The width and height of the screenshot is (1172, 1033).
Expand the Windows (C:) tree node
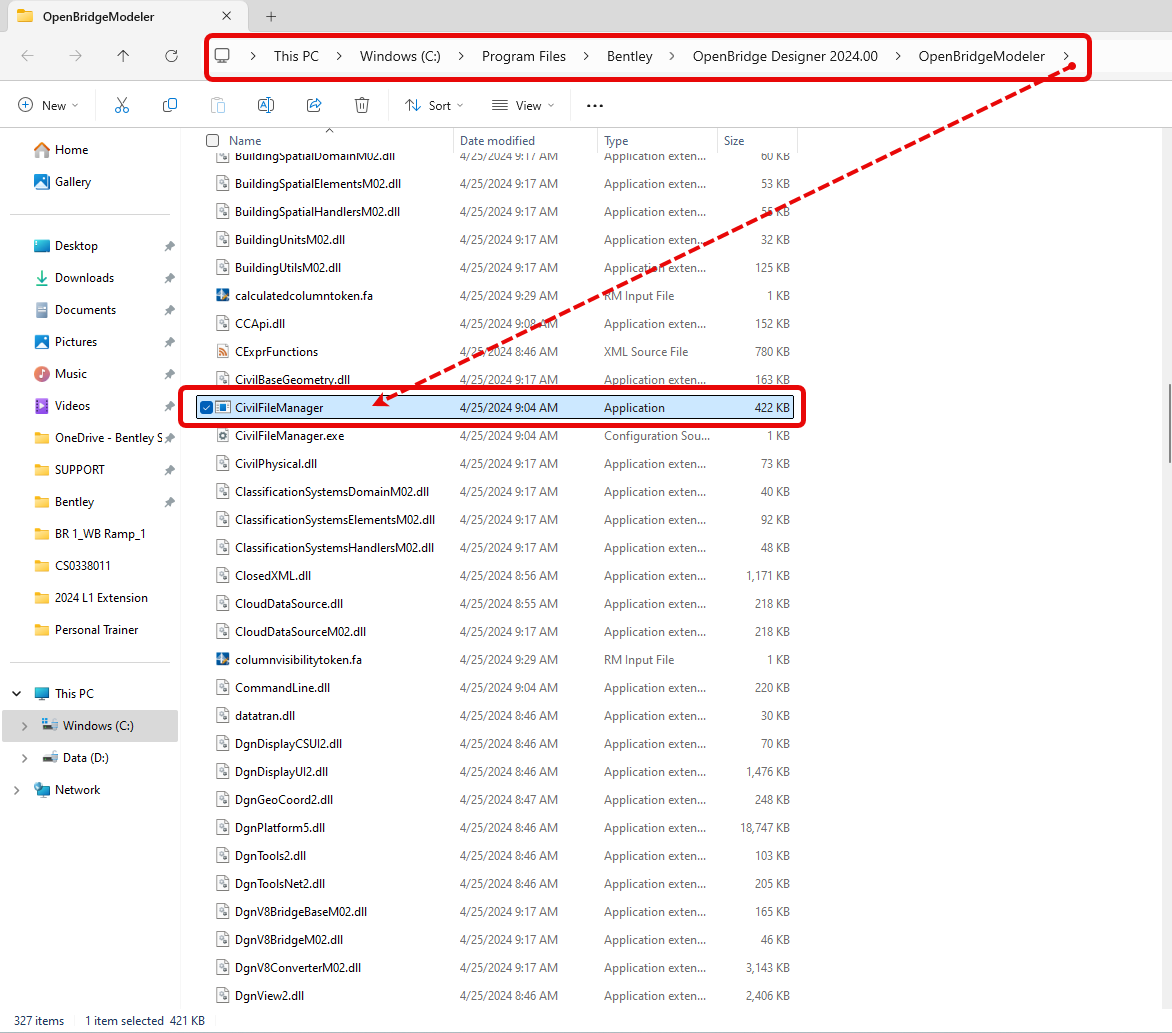click(25, 726)
